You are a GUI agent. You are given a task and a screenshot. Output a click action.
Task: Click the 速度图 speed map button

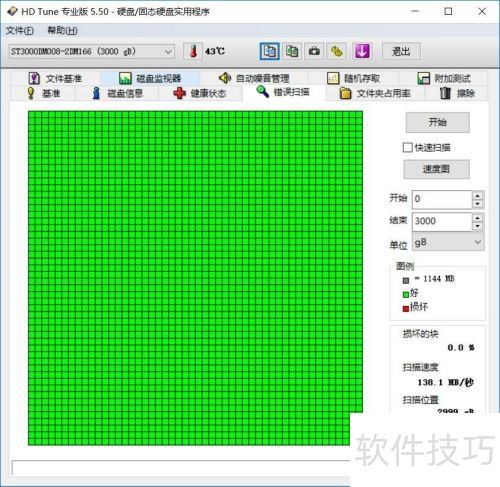coord(436,169)
